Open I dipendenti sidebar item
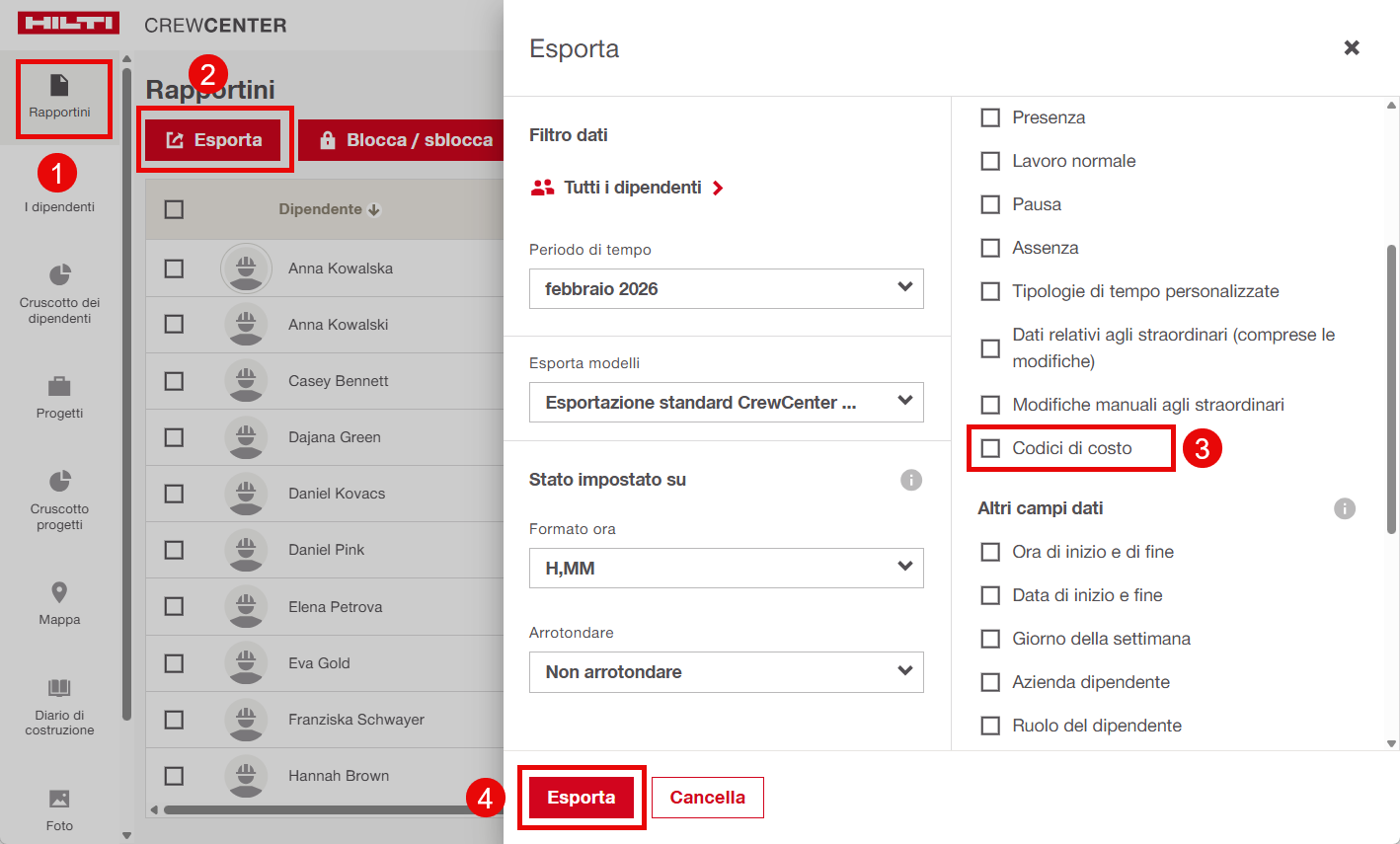Image resolution: width=1400 pixels, height=844 pixels. (60, 206)
